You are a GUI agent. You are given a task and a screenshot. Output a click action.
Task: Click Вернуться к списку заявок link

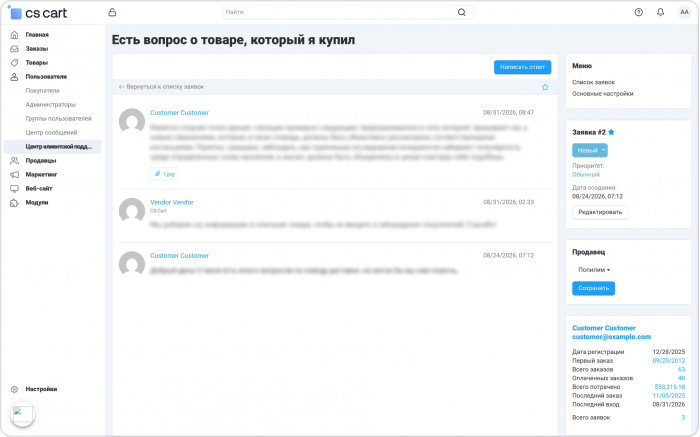click(x=161, y=87)
